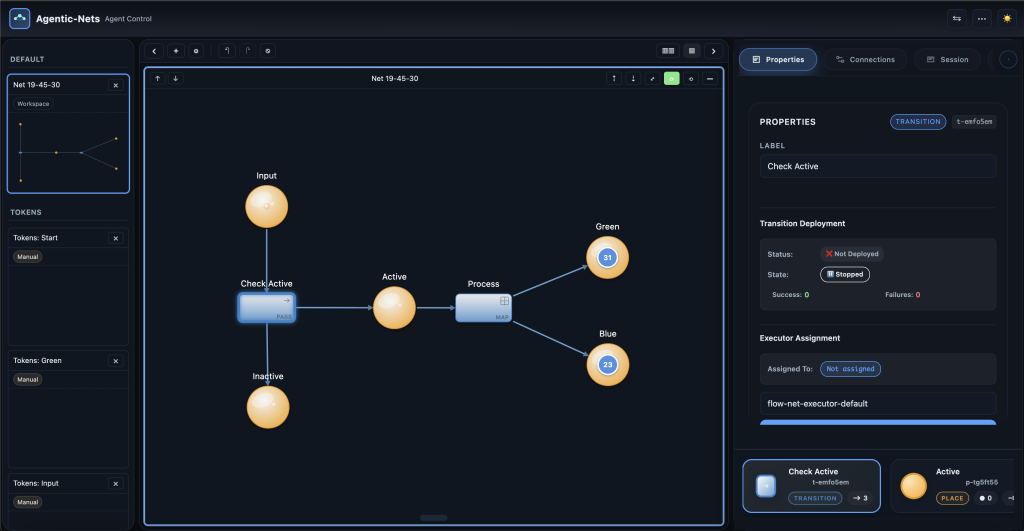Screen dimensions: 1024x531
Task: Open the Connections tab
Action: 865,59
